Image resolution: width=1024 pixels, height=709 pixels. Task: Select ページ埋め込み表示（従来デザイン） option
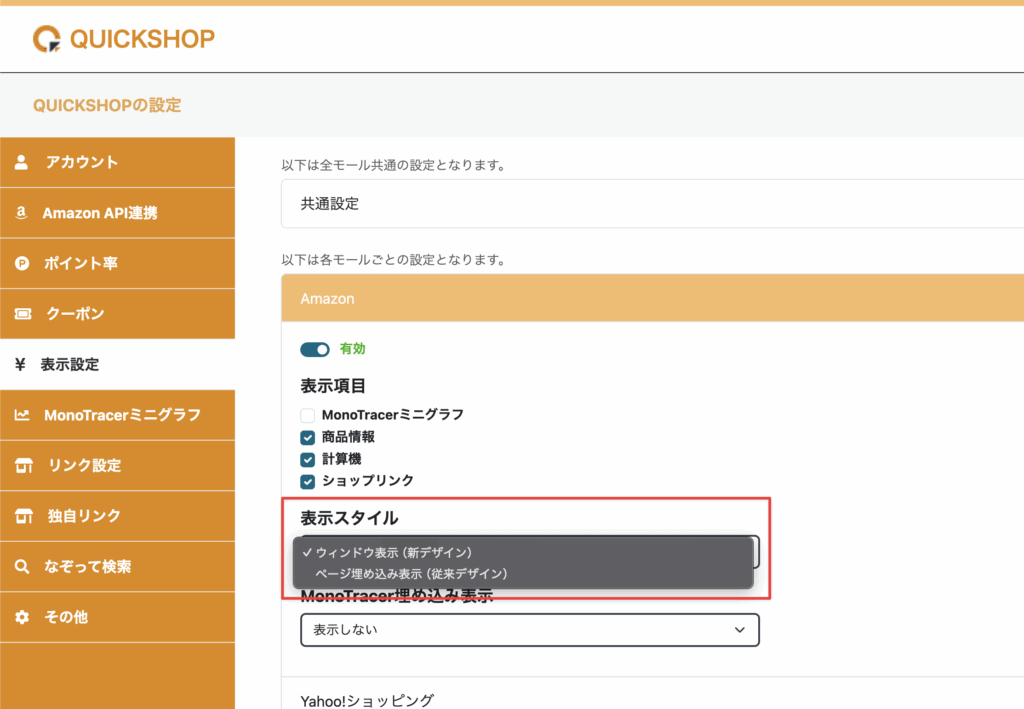(523, 574)
